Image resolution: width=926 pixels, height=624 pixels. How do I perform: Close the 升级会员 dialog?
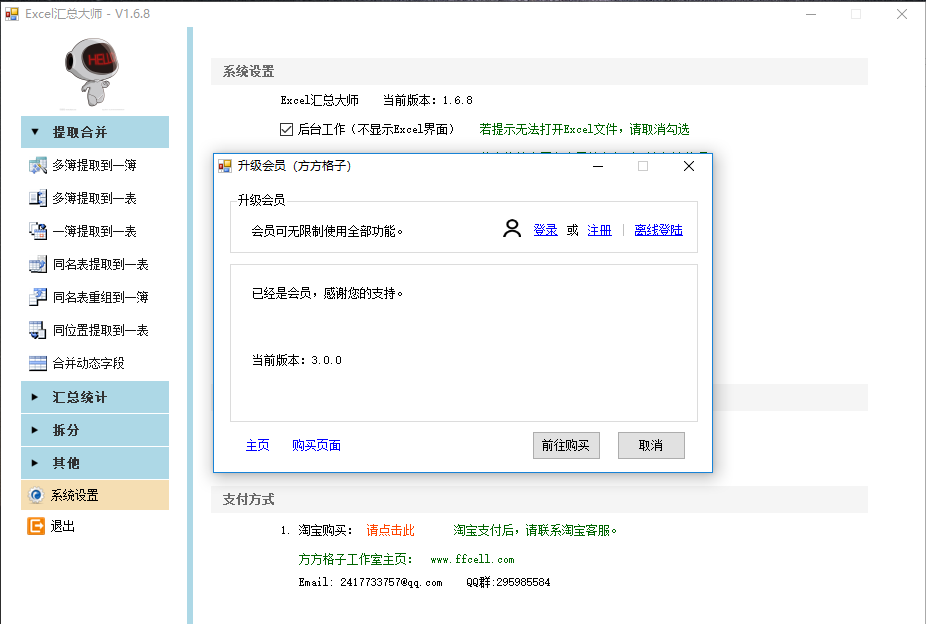(689, 166)
